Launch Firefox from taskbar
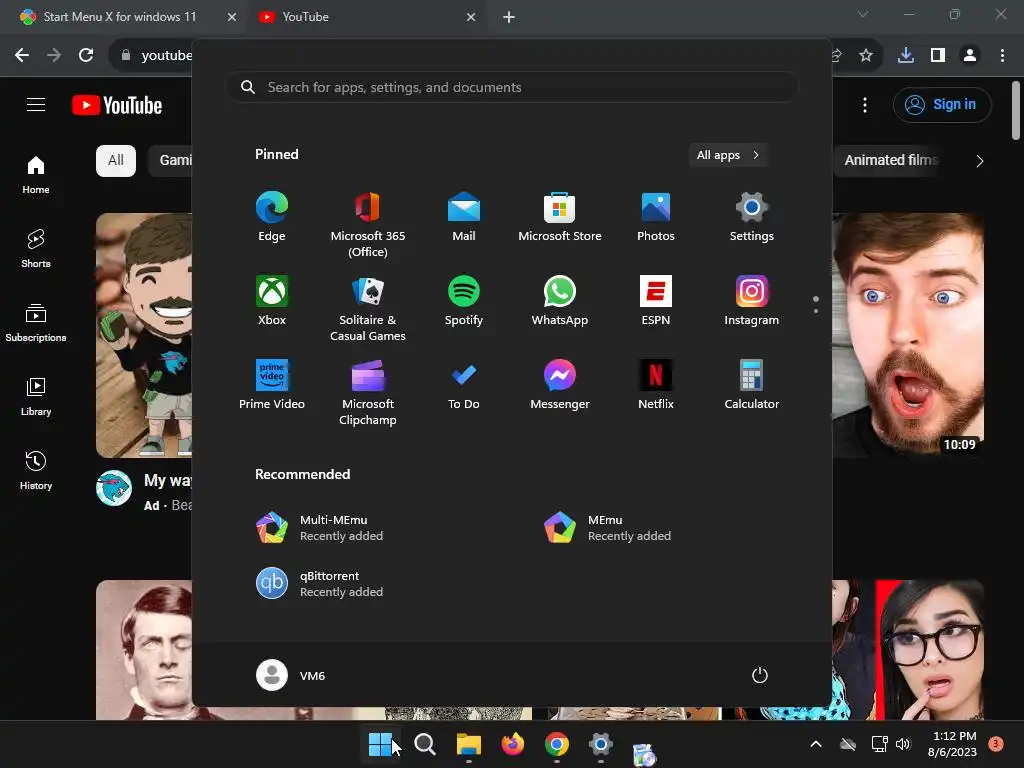1024x768 pixels. coord(513,744)
